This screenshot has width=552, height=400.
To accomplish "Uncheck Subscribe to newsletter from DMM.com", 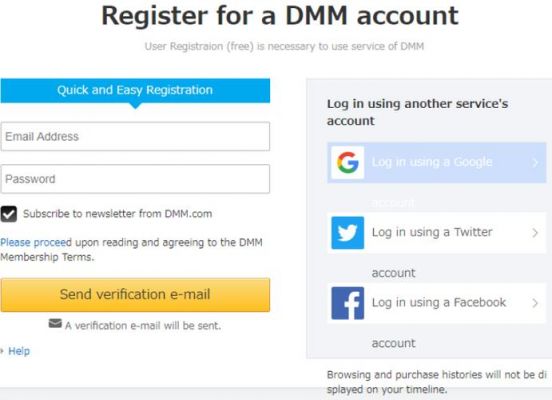I will pos(8,214).
